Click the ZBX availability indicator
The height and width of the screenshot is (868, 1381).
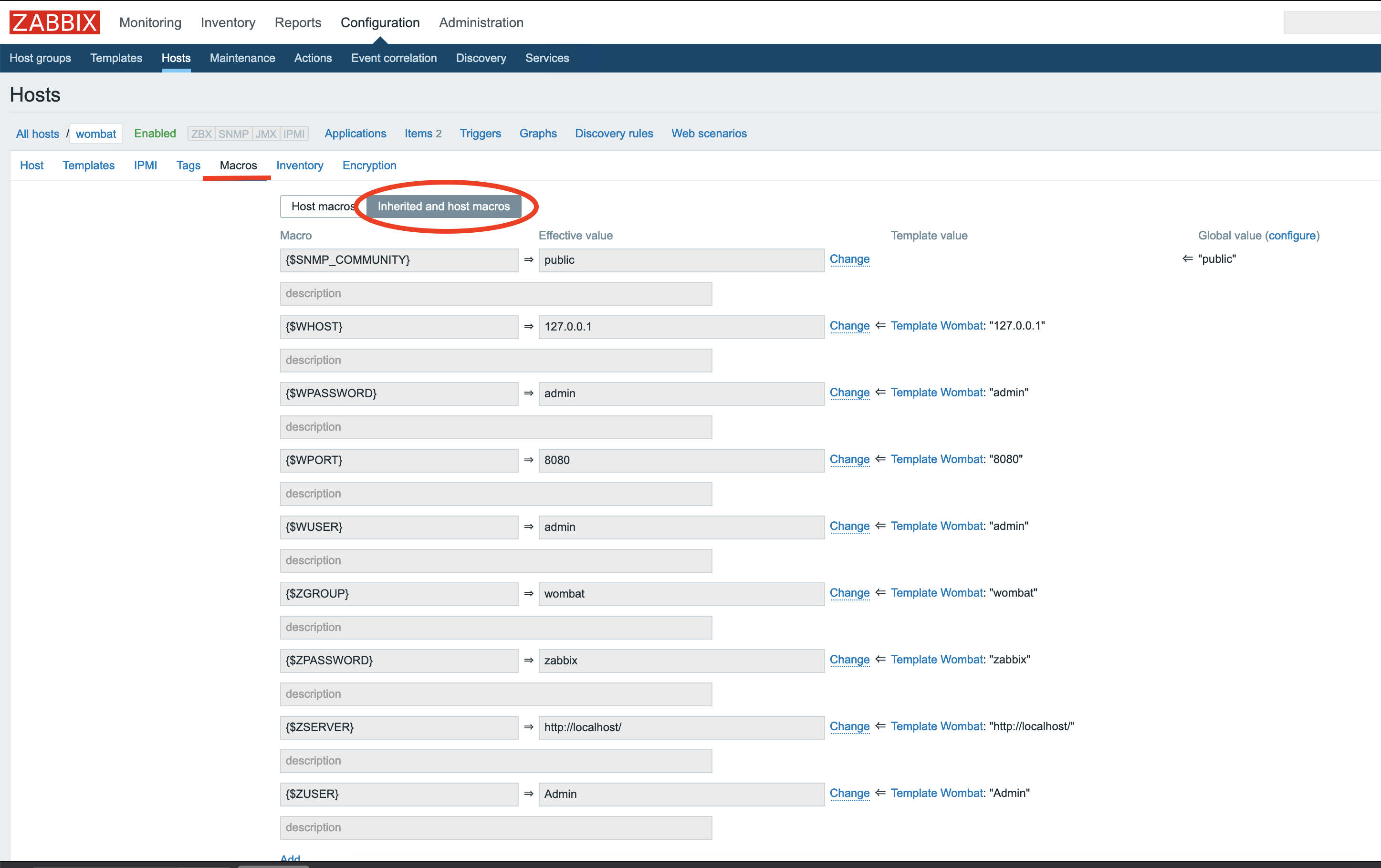click(201, 134)
